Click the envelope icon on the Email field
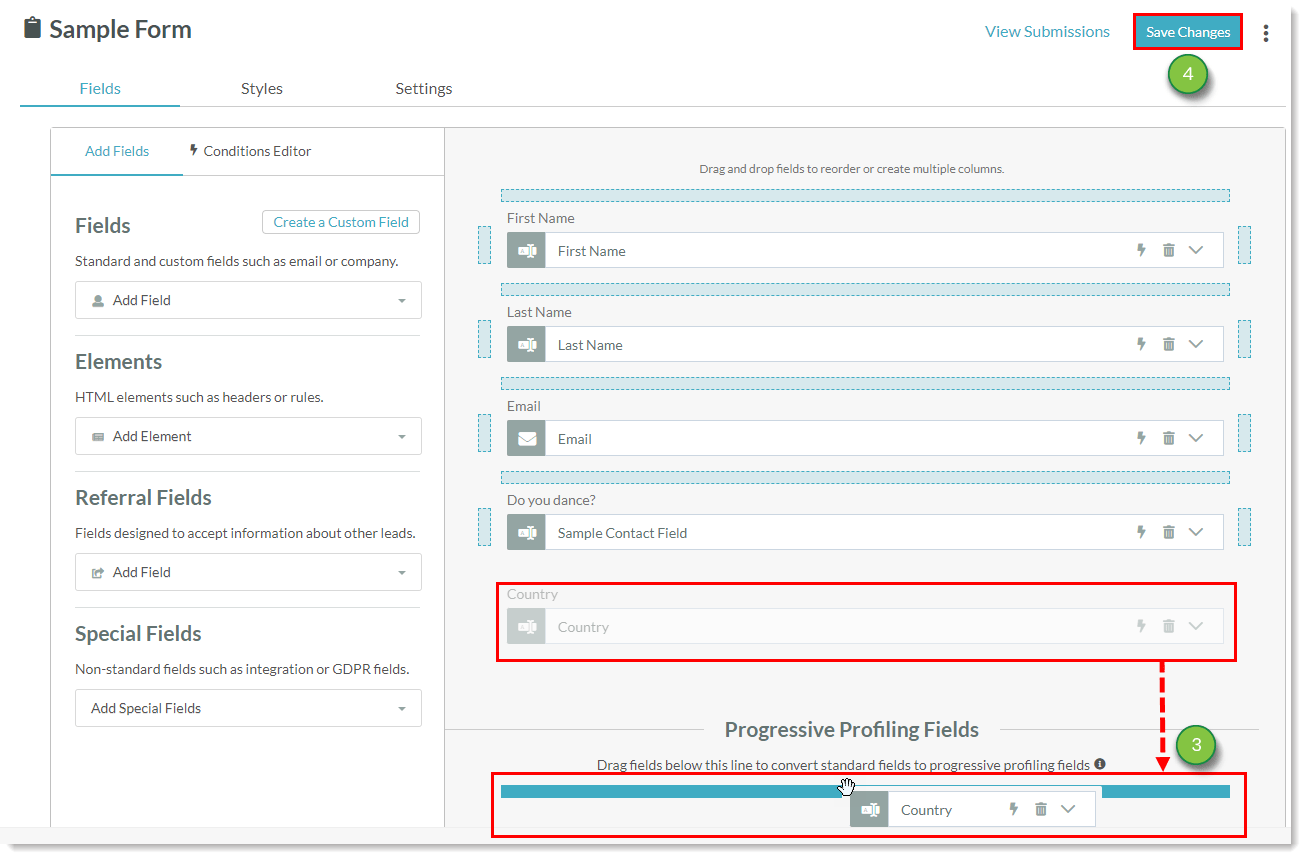Viewport: 1306px width, 859px height. pyautogui.click(x=526, y=437)
